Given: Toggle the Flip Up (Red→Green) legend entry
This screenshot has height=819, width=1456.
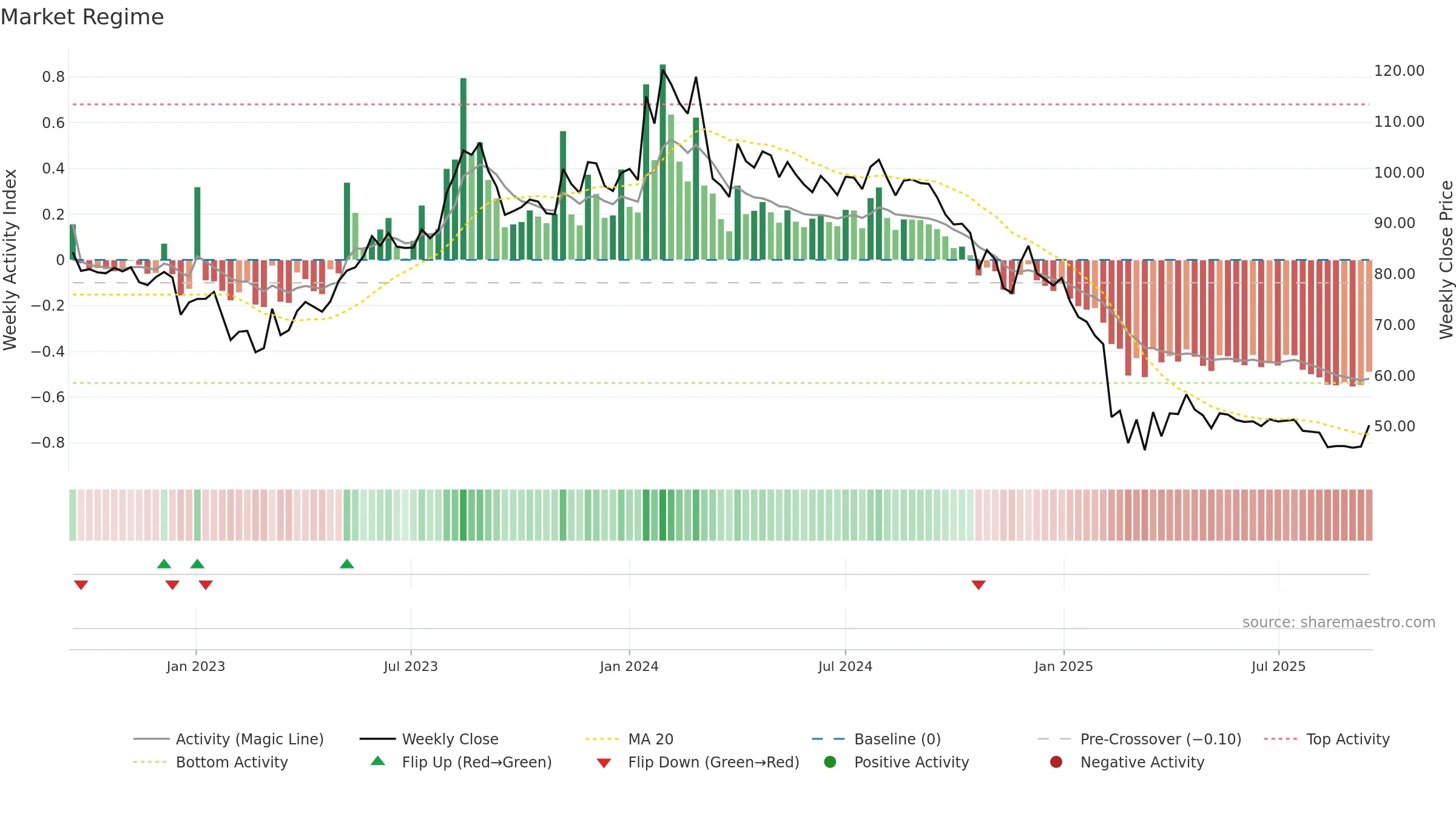Looking at the screenshot, I should point(461,762).
